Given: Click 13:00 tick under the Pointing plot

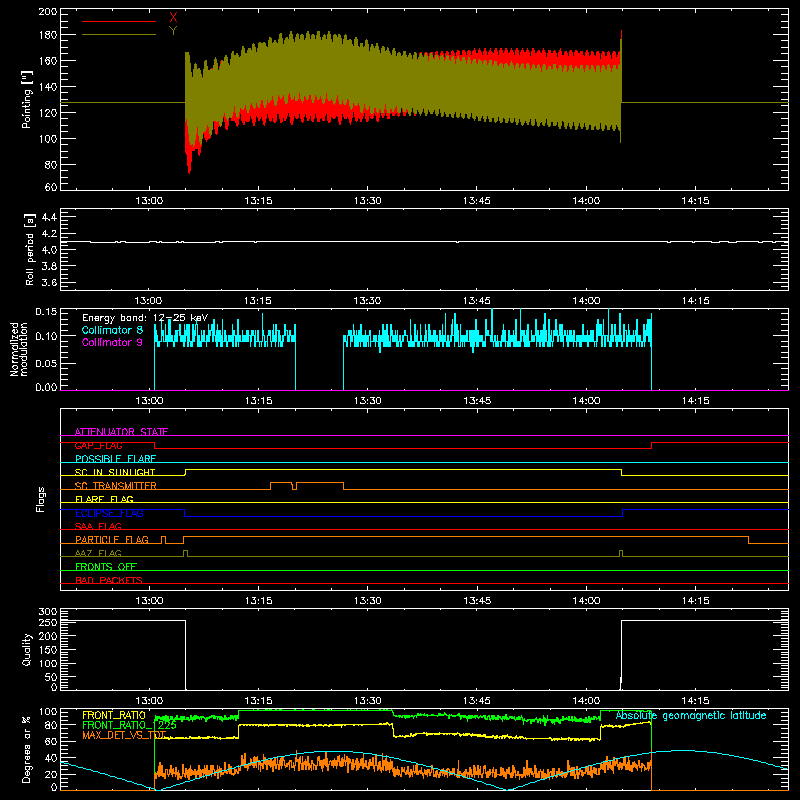Looking at the screenshot, I should [x=149, y=201].
